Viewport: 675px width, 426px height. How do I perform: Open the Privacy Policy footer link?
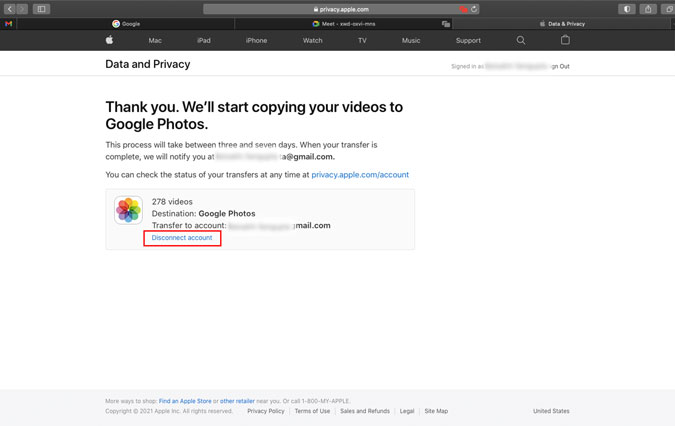(266, 411)
